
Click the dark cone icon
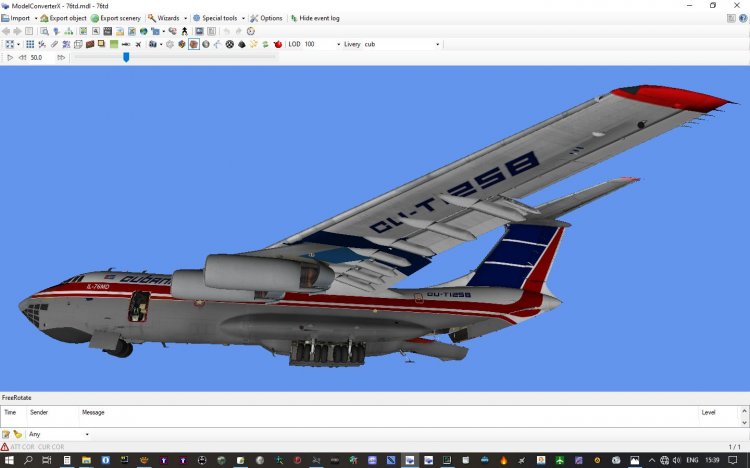(242, 44)
